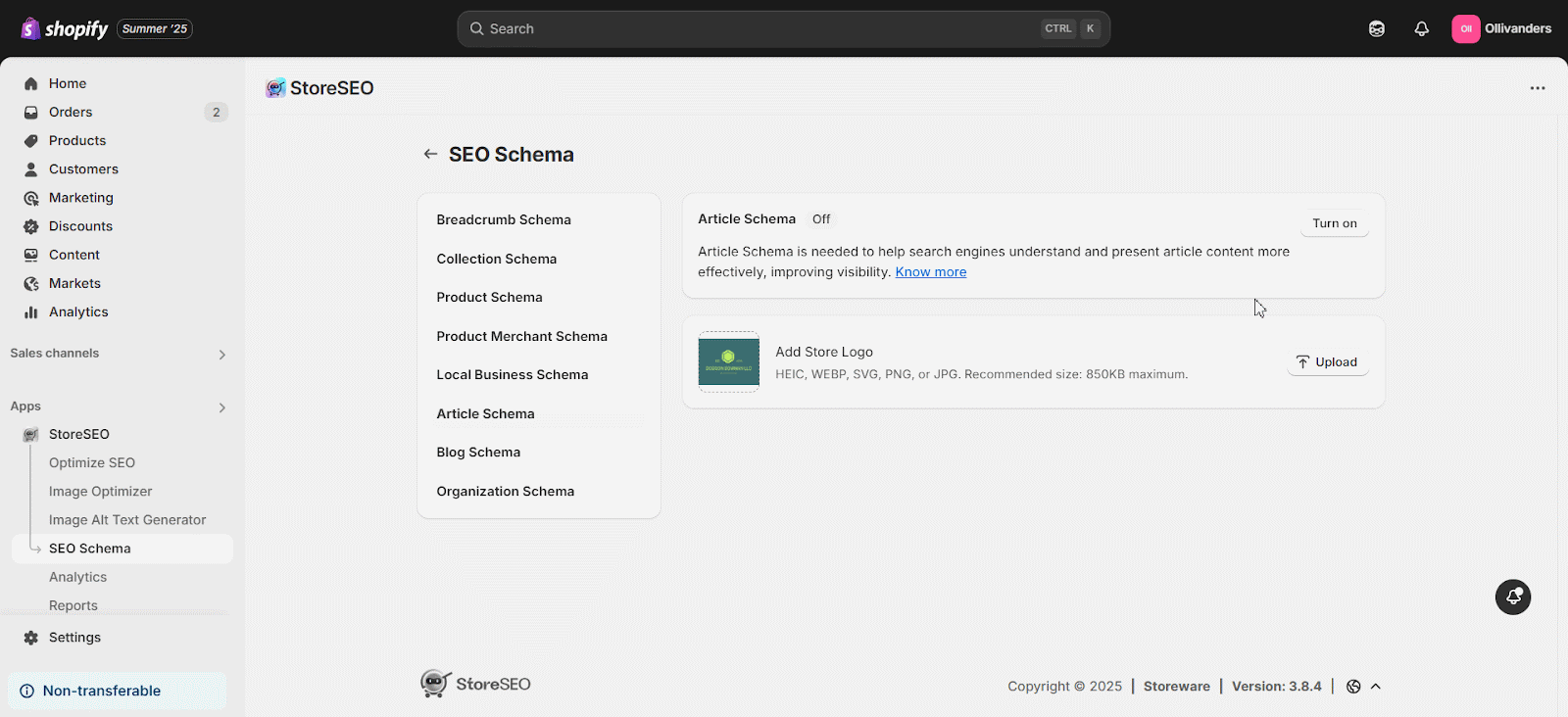Click the Discounts badge icon
The image size is (1568, 717).
pyautogui.click(x=31, y=226)
